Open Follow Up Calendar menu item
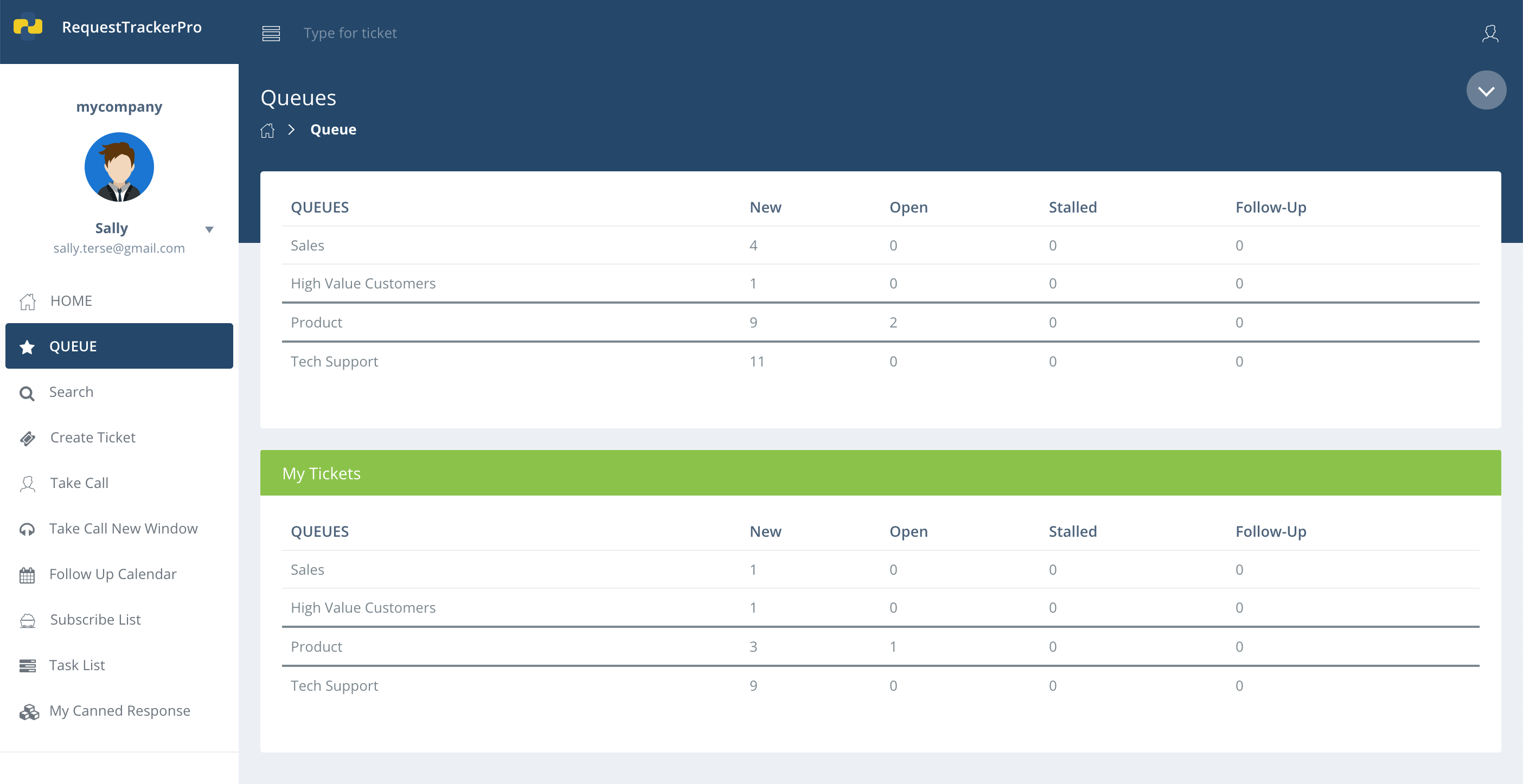The width and height of the screenshot is (1523, 784). pos(119,574)
